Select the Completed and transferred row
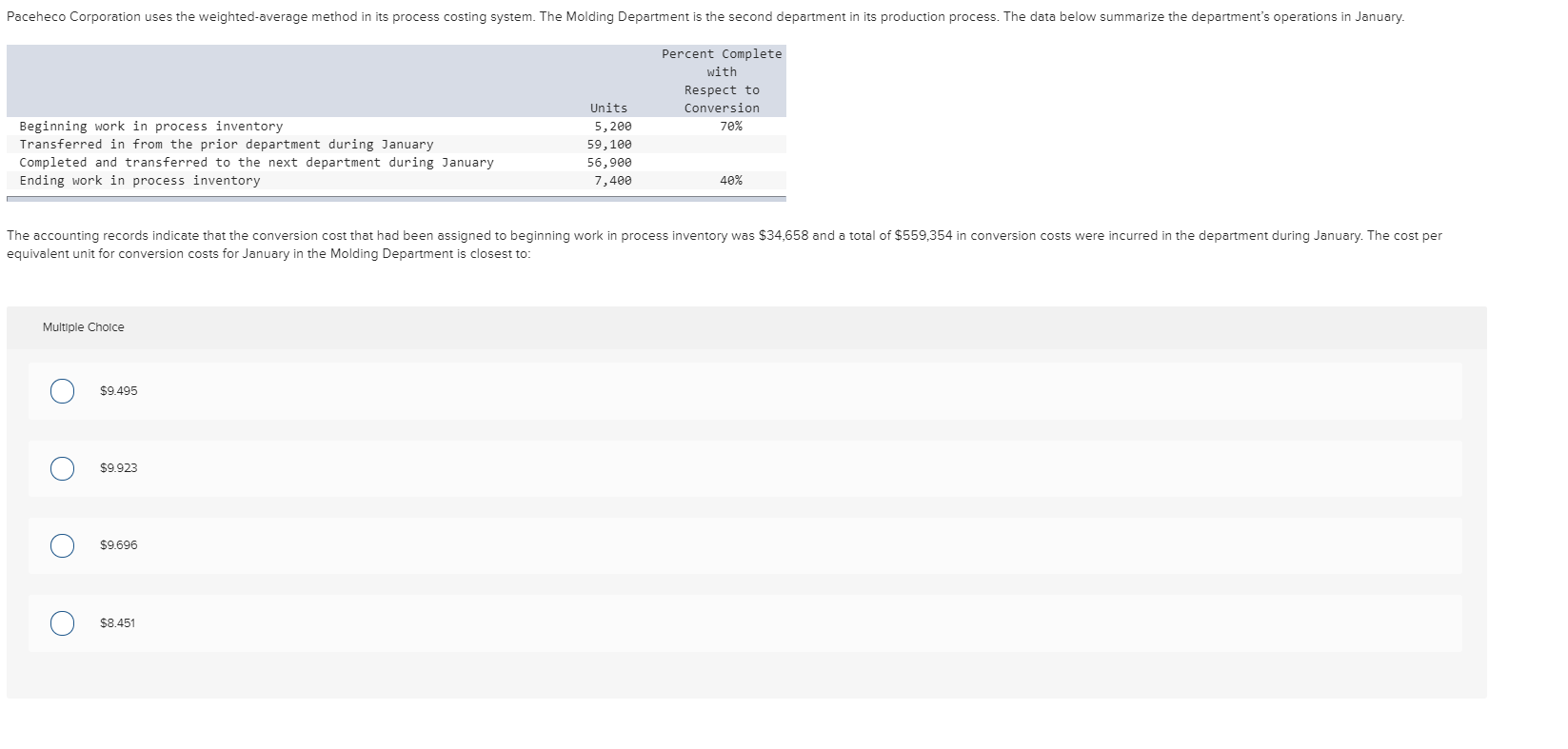Viewport: 1568px width, 749px height. pyautogui.click(x=257, y=162)
